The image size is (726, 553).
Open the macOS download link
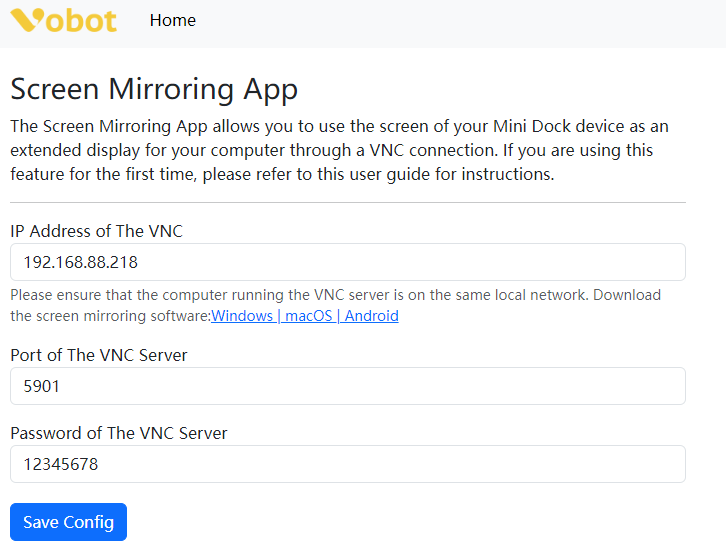[x=310, y=316]
